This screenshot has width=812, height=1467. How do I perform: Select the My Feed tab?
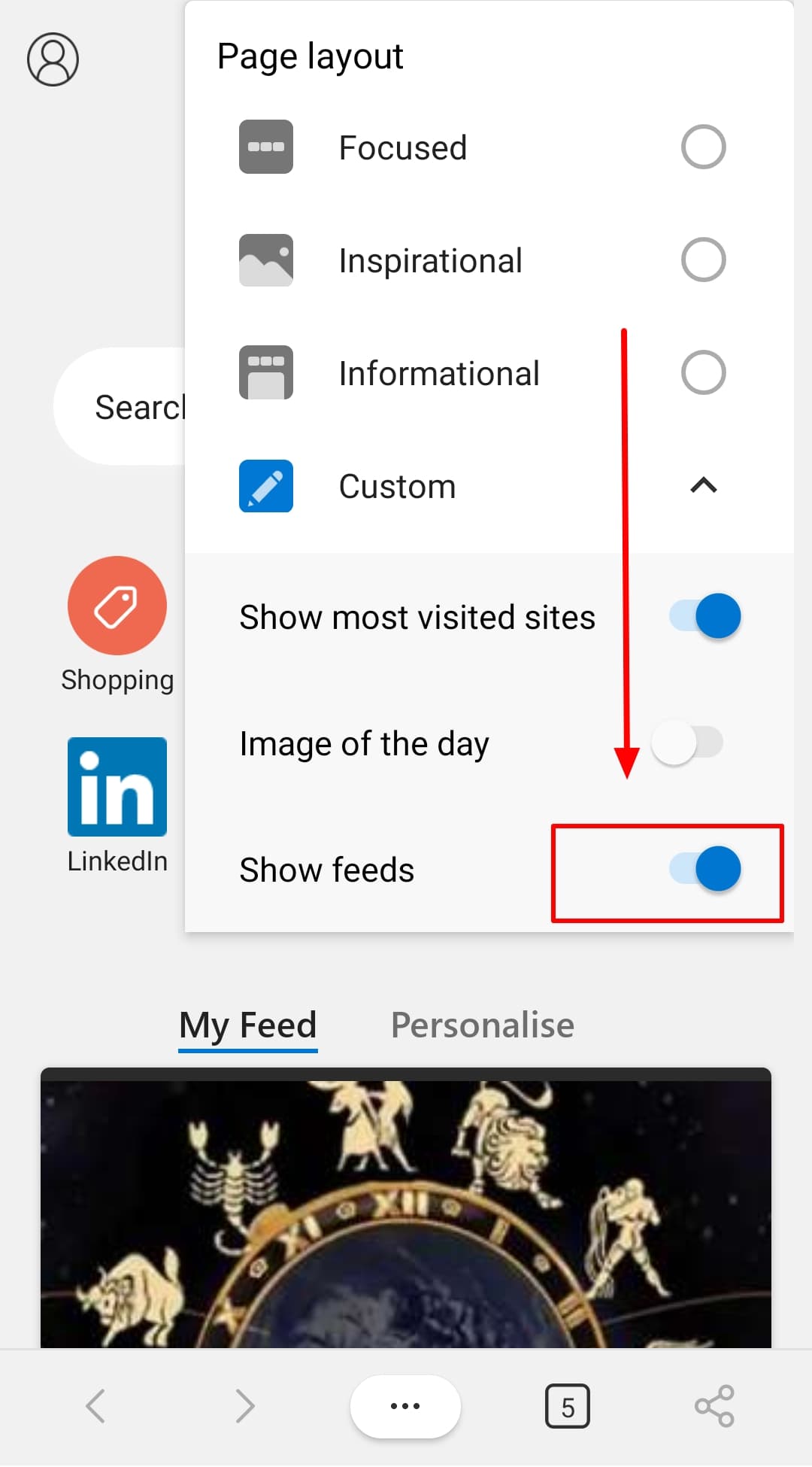click(x=247, y=1025)
